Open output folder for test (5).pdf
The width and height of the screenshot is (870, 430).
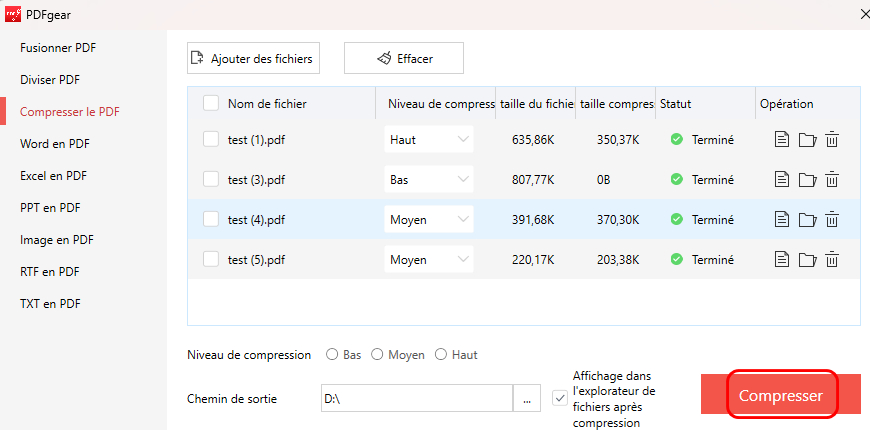(807, 259)
